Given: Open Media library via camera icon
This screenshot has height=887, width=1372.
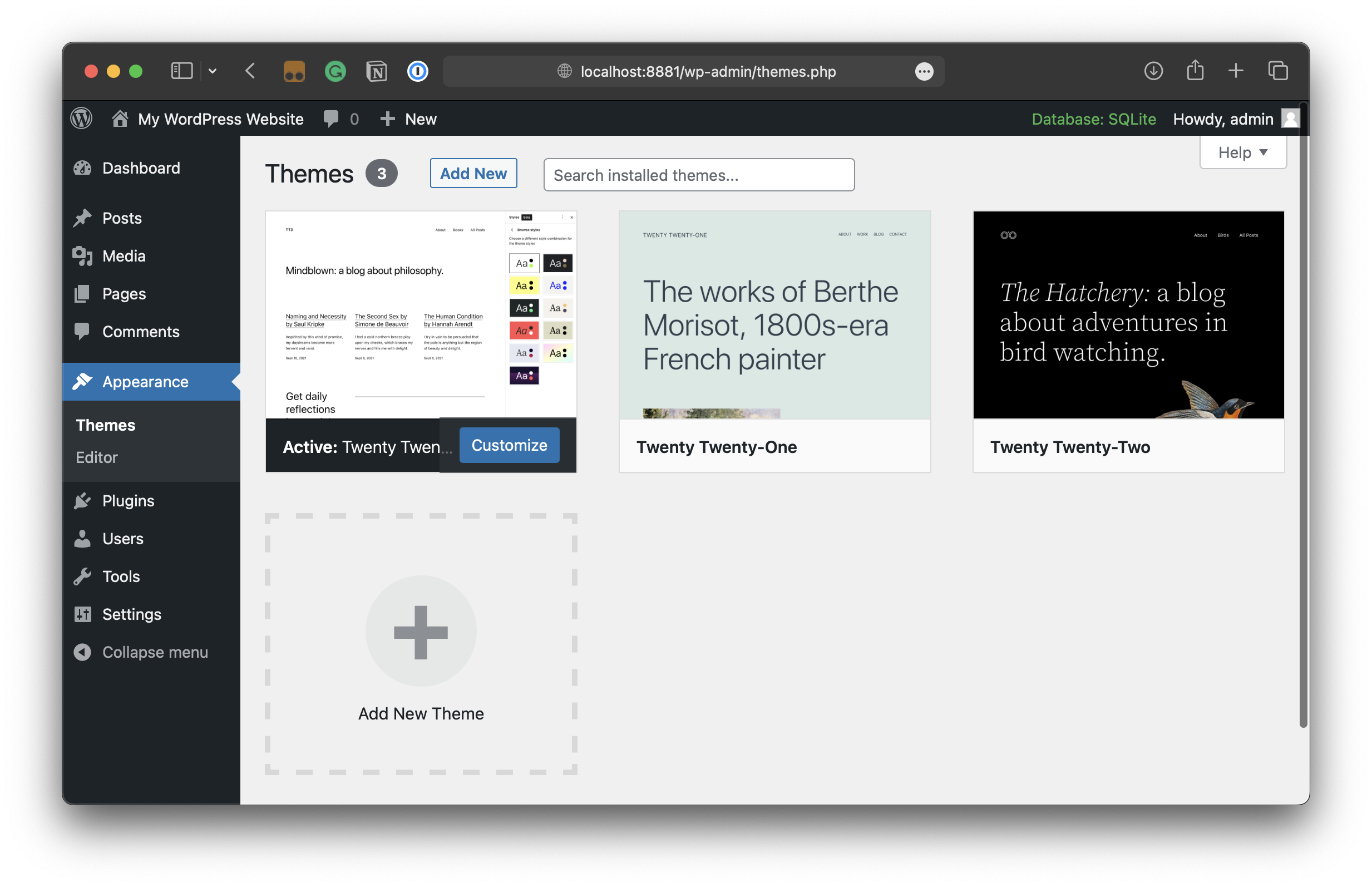Looking at the screenshot, I should 82,256.
